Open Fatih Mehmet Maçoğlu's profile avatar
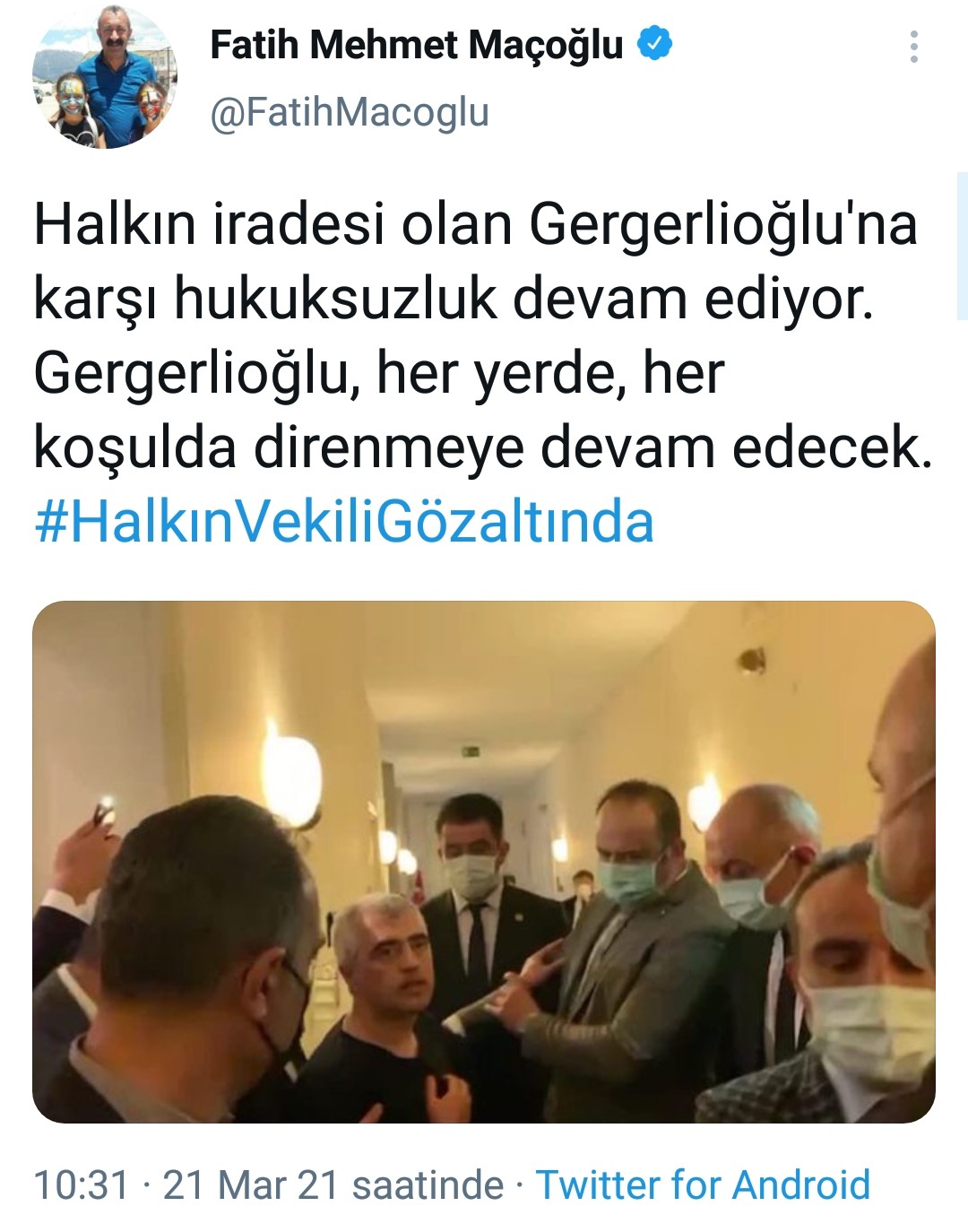Viewport: 968px width, 1232px height. [105, 77]
